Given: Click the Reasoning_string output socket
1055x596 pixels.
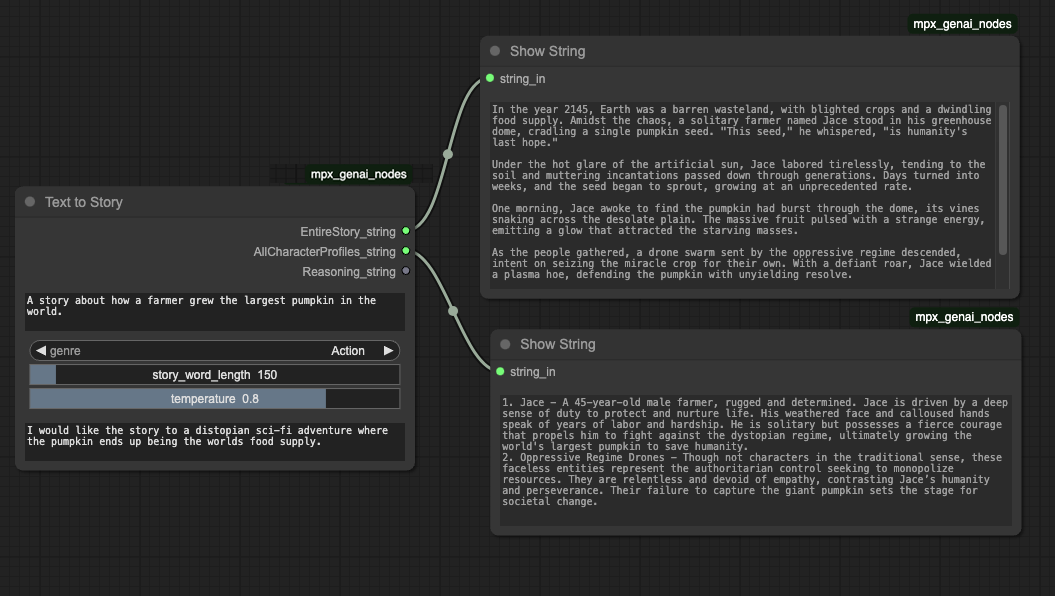Looking at the screenshot, I should [406, 271].
